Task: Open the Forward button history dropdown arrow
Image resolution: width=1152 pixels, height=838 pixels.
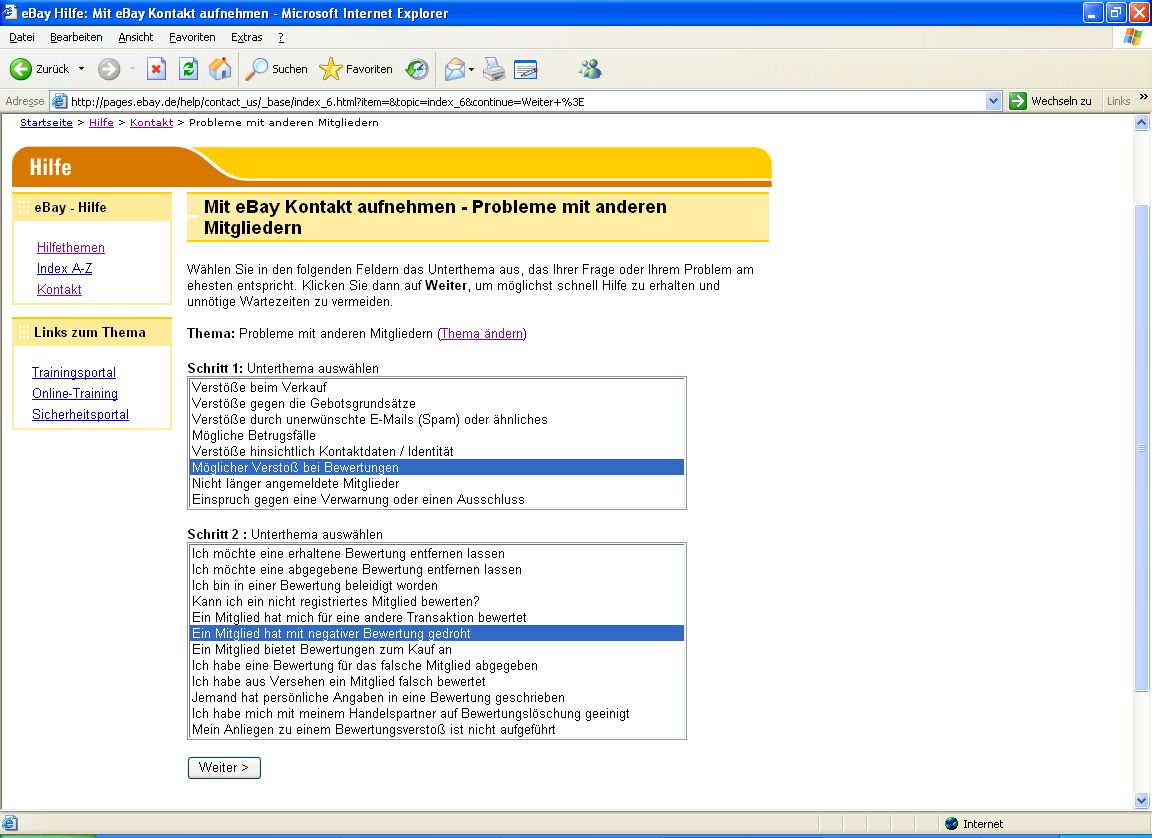Action: point(132,69)
